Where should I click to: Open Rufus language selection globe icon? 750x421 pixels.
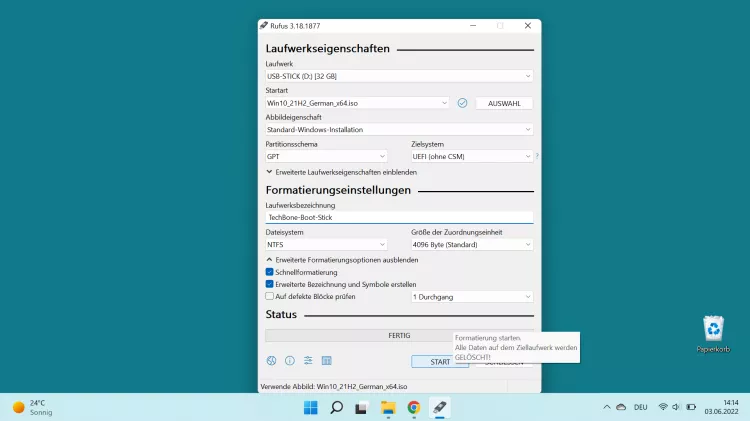click(271, 361)
